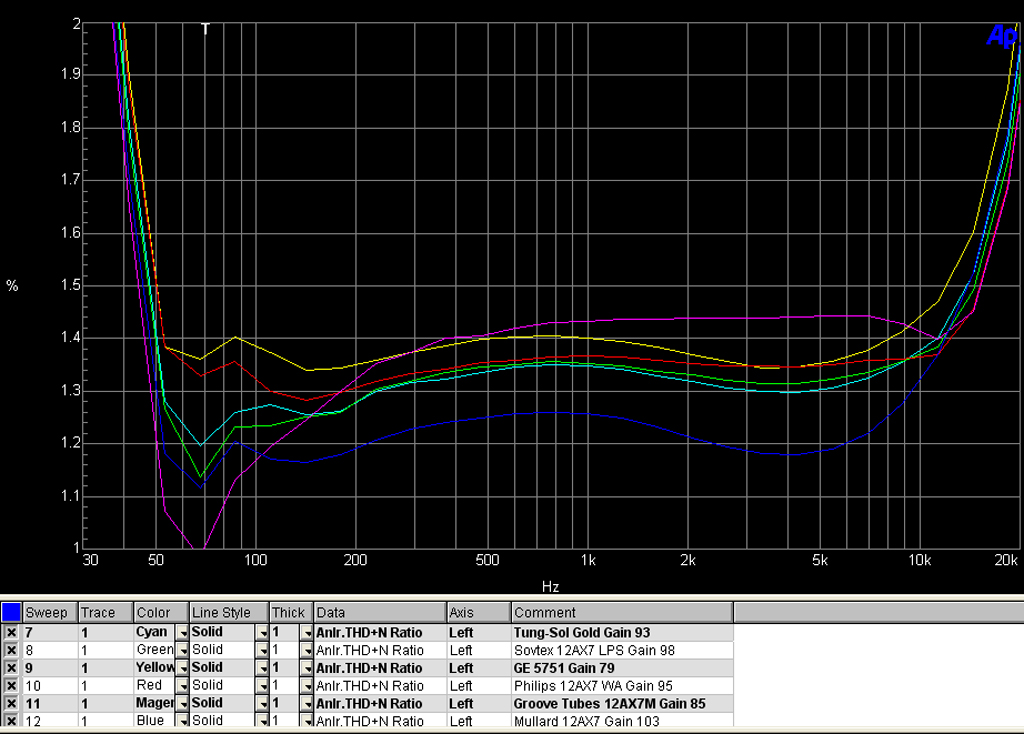Viewport: 1024px width, 734px height.
Task: Click sweep number 12 cell
Action: [x=50, y=721]
